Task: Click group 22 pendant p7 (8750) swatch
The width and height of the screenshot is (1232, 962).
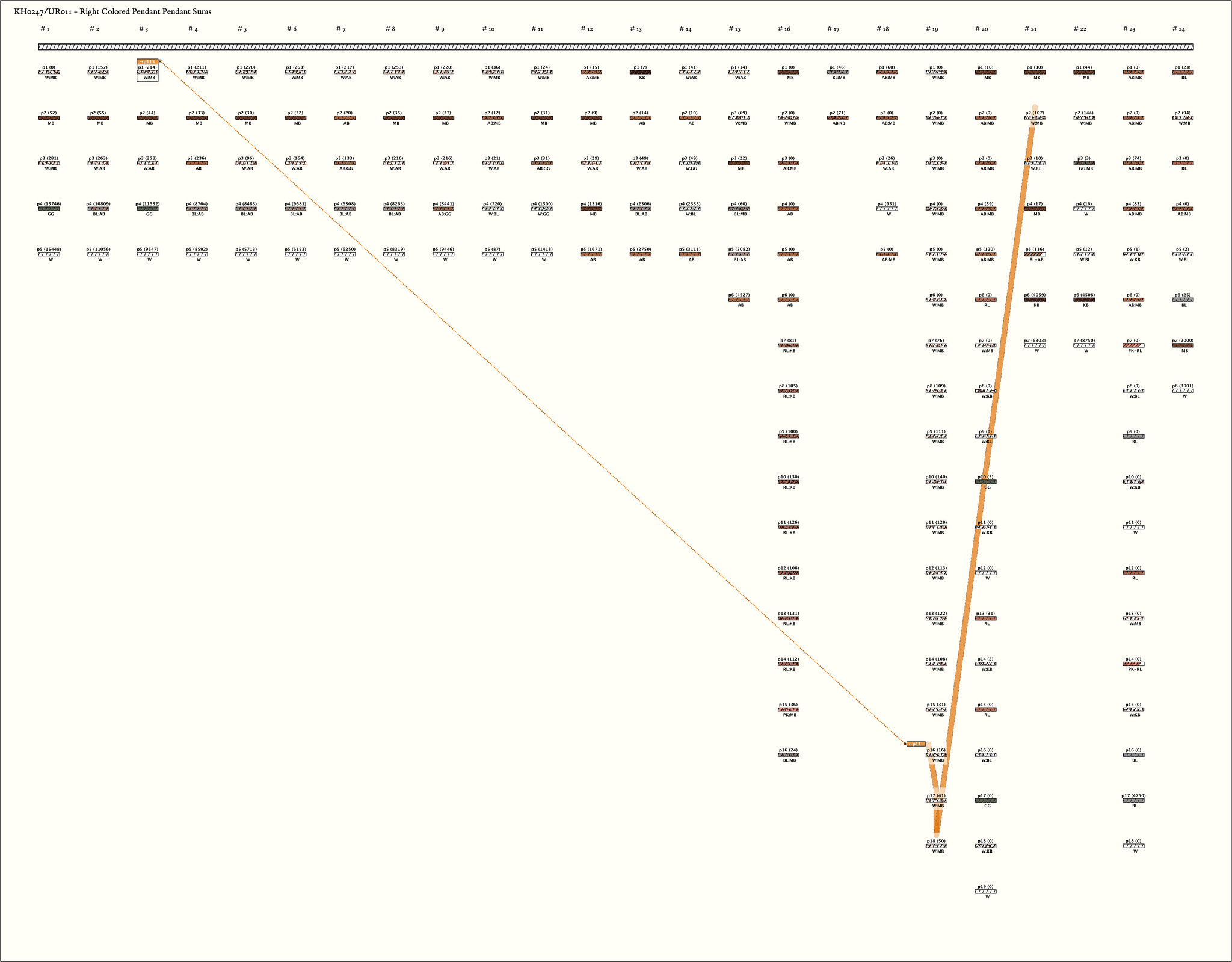Action: tap(1084, 345)
